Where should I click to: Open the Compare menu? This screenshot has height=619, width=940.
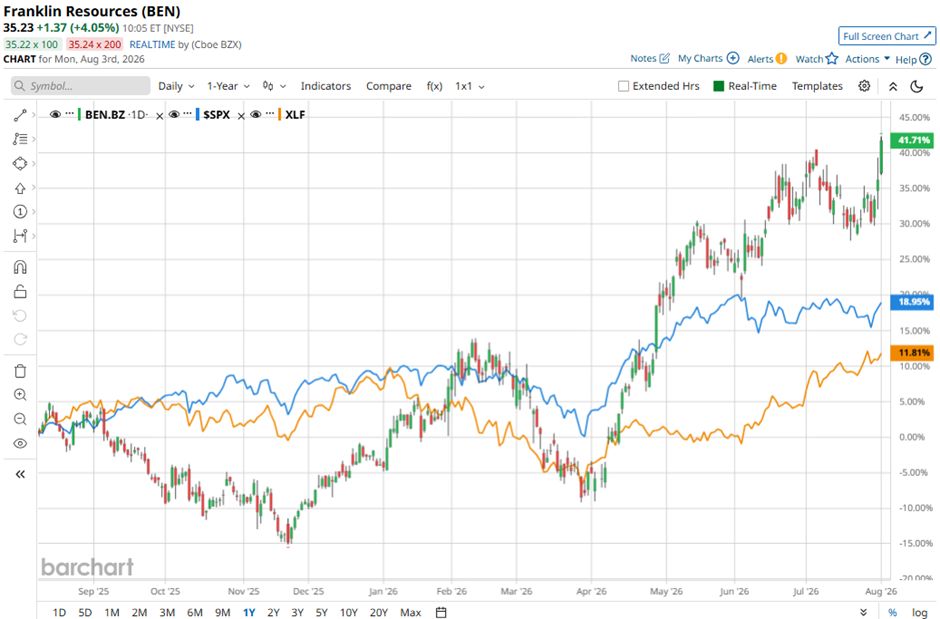point(388,86)
